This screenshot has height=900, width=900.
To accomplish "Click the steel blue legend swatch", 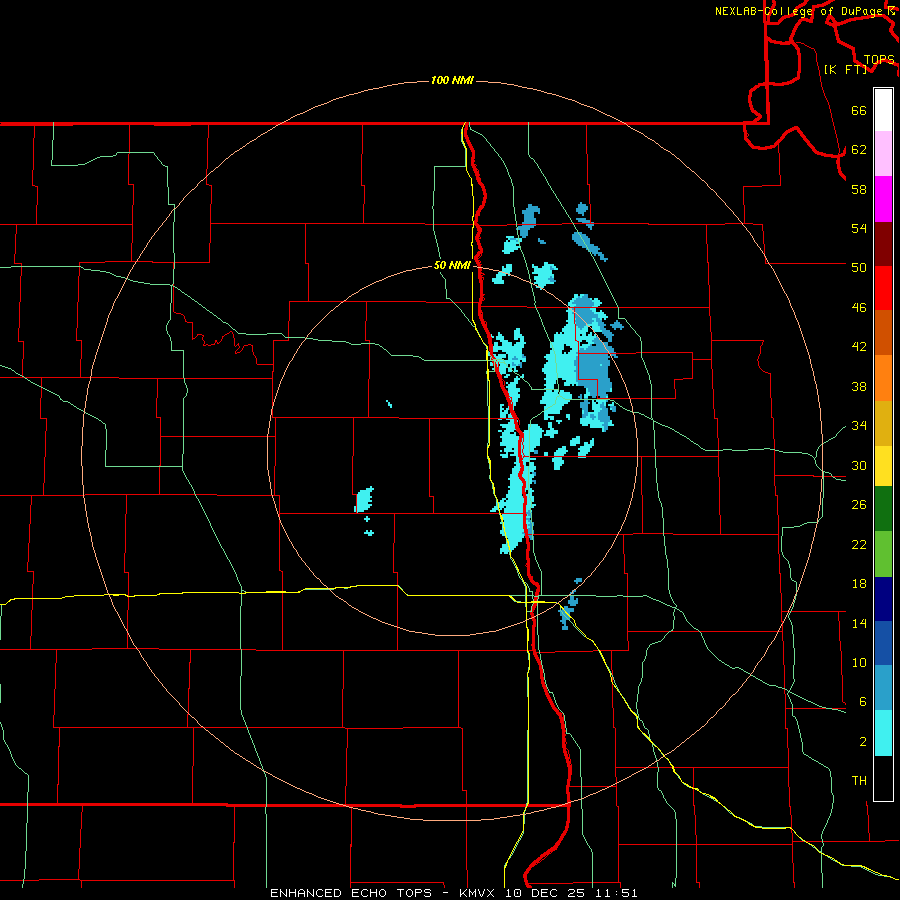I will pos(883,688).
